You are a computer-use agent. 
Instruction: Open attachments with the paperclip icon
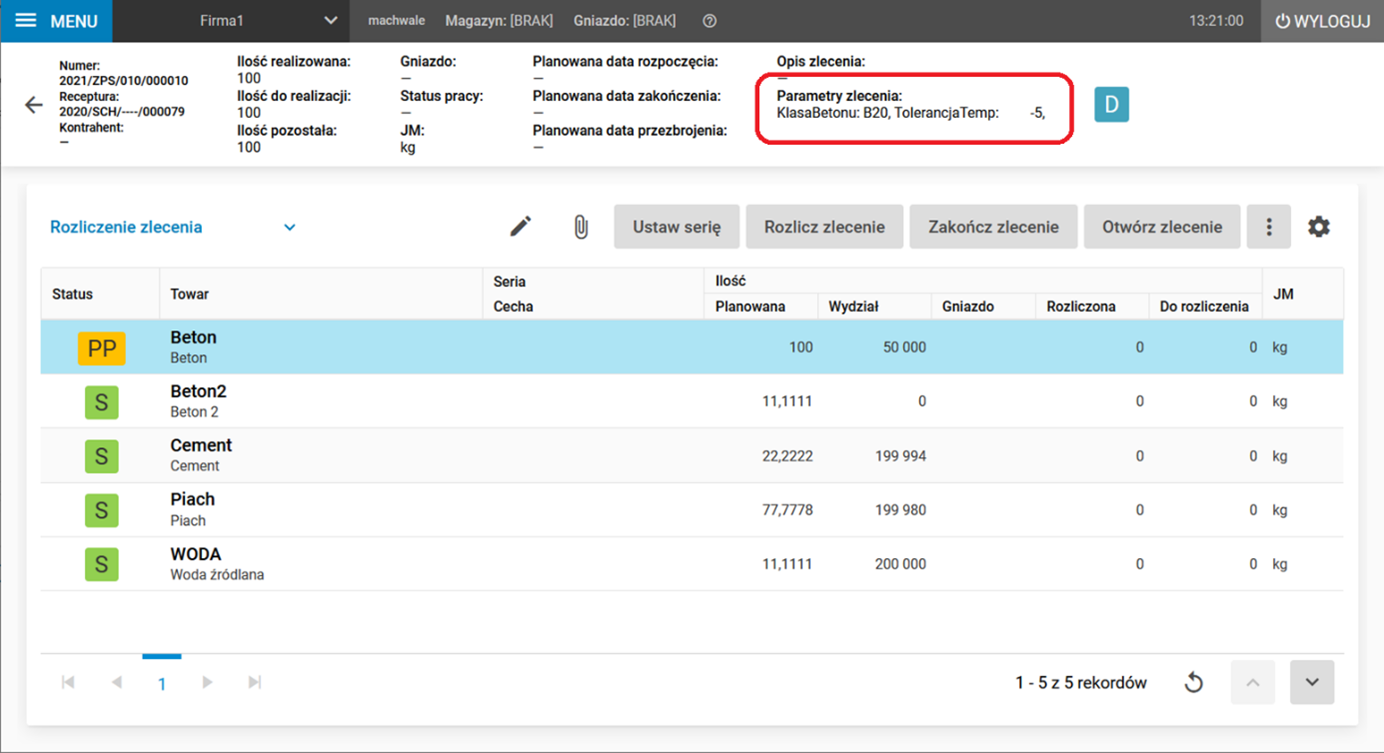581,227
